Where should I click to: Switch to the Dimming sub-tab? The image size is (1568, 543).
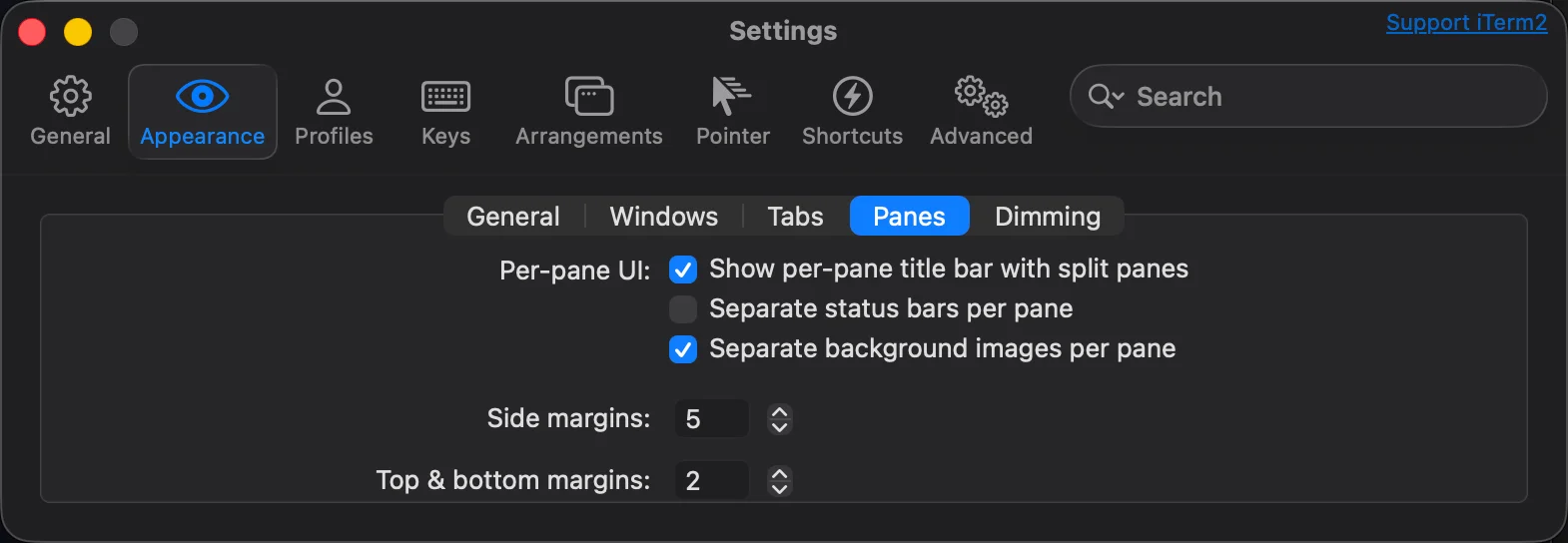click(x=1047, y=217)
